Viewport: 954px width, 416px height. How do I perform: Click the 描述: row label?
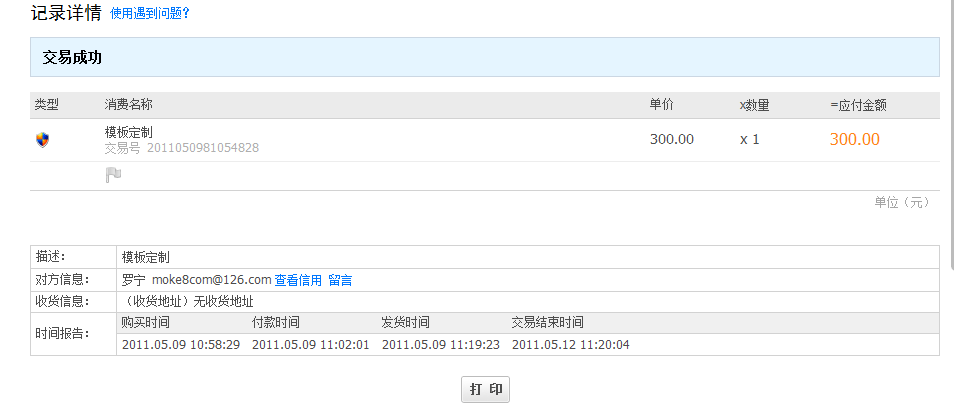pyautogui.click(x=50, y=257)
